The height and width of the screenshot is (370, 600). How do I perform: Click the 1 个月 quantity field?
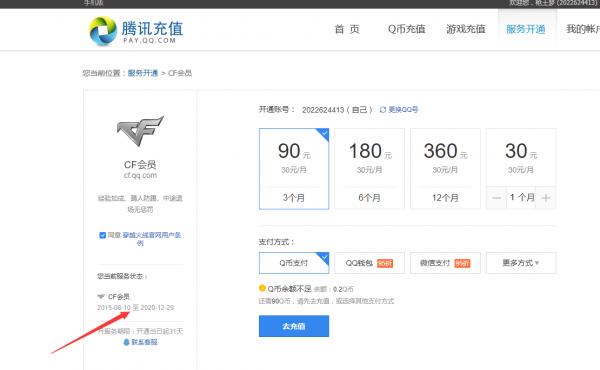[x=521, y=198]
